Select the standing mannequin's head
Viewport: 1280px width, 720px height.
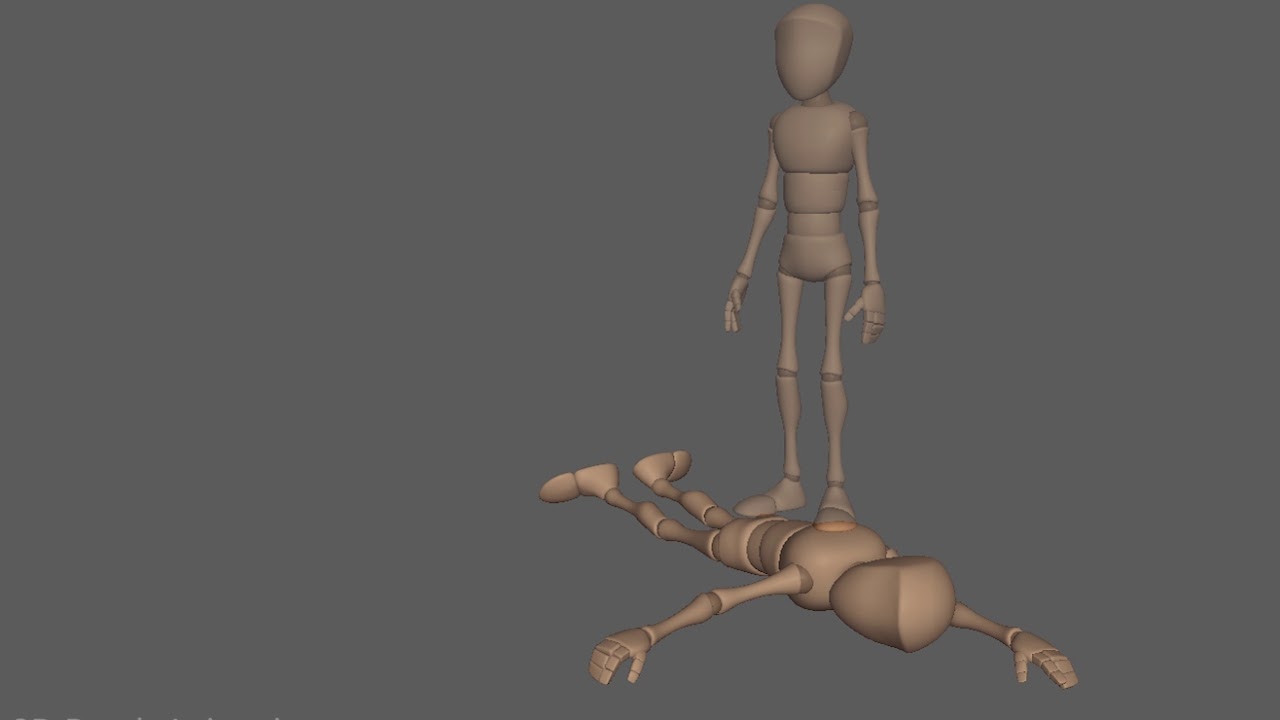[813, 52]
